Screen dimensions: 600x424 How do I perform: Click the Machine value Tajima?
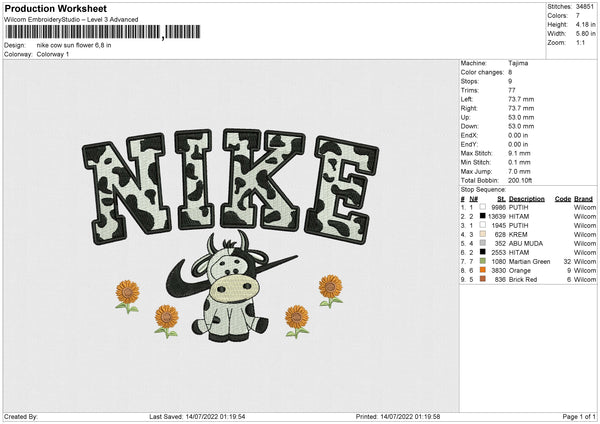[518, 63]
